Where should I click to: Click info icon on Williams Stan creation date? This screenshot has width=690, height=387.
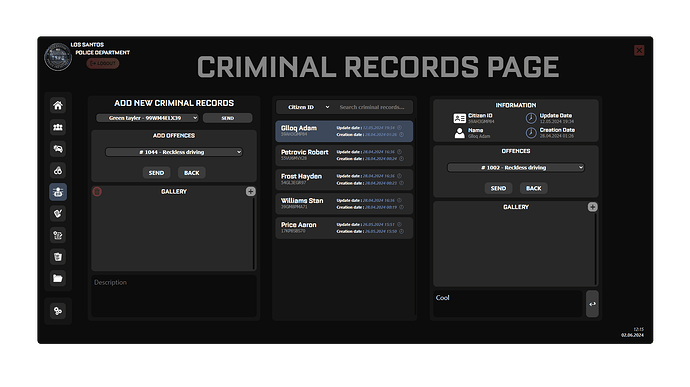point(401,207)
